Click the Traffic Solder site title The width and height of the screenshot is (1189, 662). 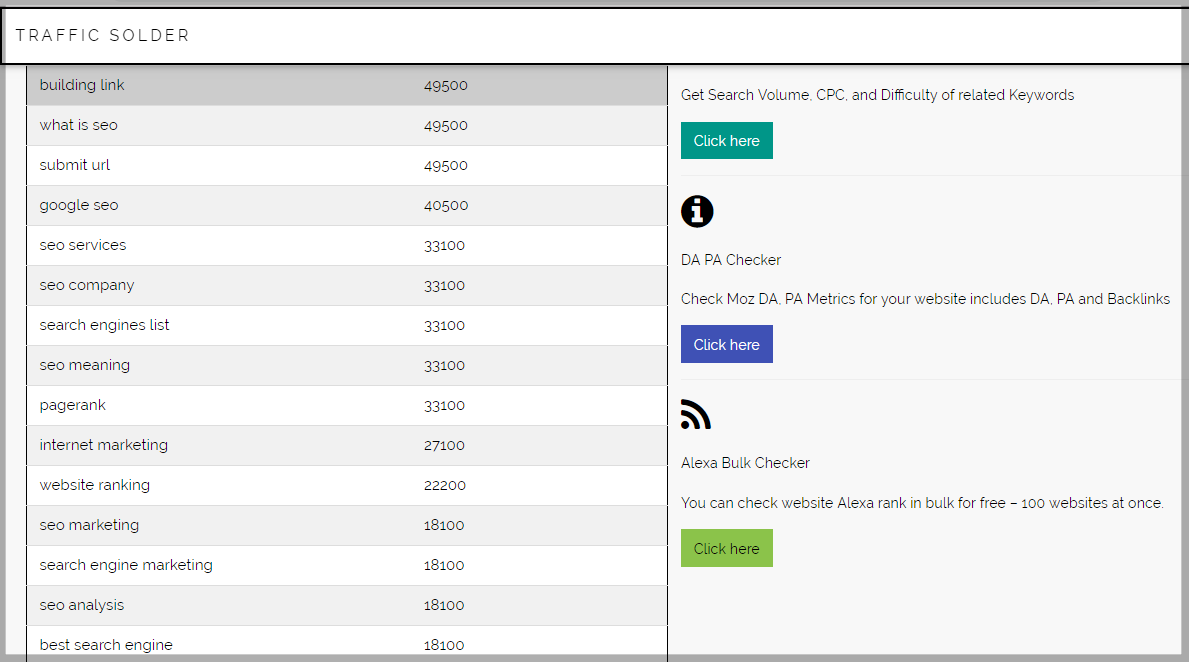[103, 34]
